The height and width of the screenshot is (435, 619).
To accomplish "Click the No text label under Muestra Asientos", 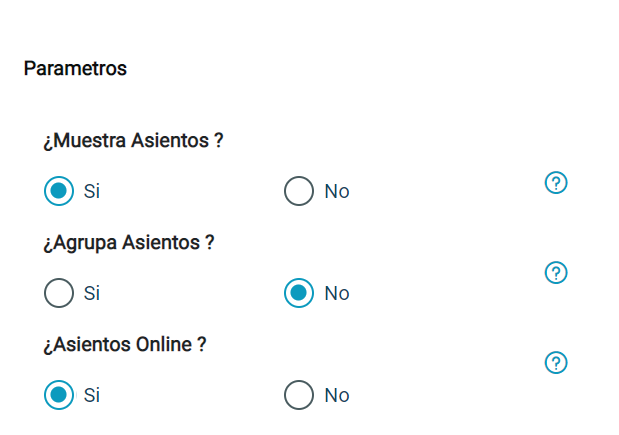I will [x=337, y=191].
